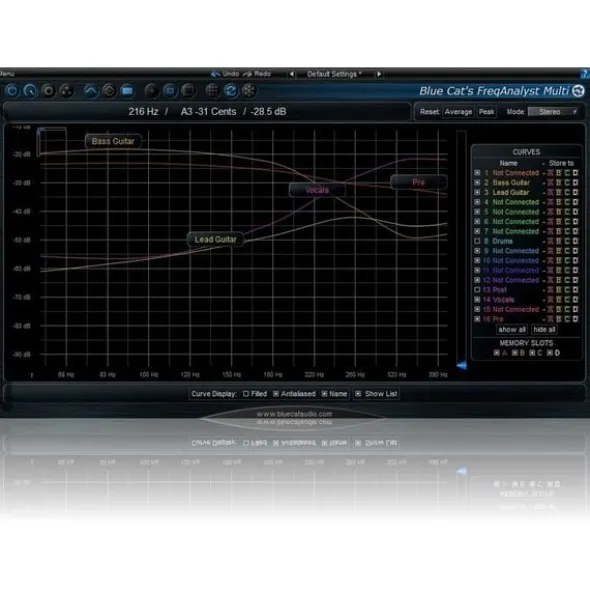
Task: Toggle memory slot C checkbox
Action: tap(532, 353)
